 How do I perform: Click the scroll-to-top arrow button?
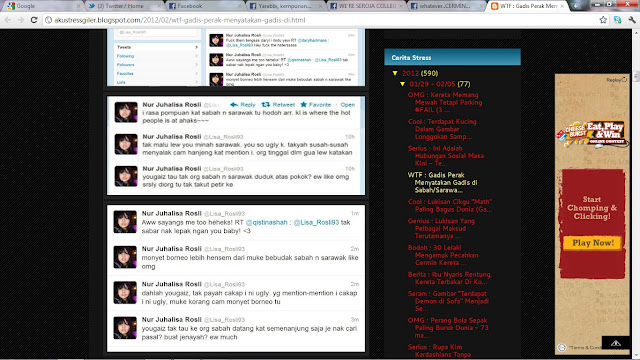616,343
